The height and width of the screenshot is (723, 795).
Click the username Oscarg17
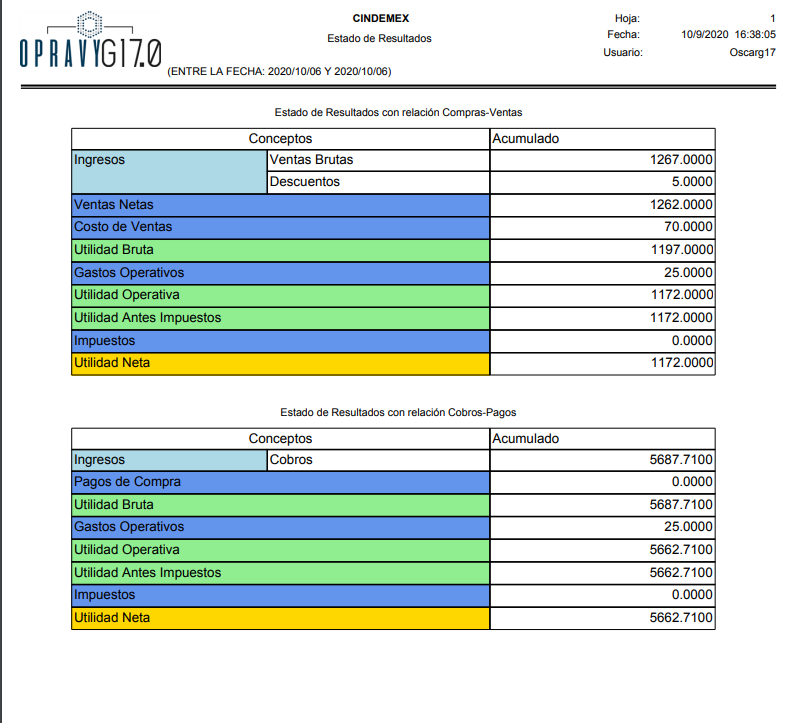click(752, 53)
